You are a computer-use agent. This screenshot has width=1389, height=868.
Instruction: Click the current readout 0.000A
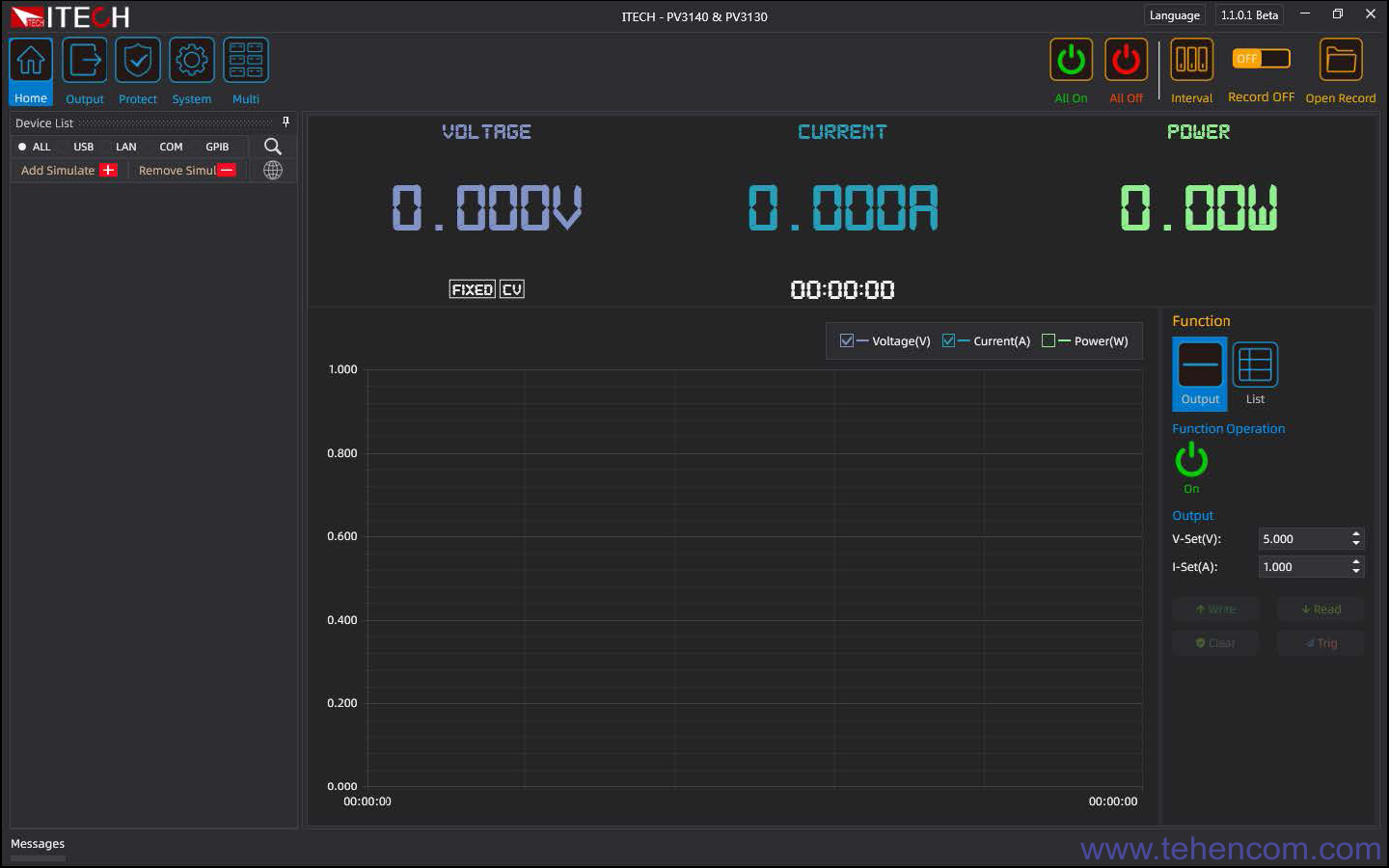[x=843, y=207]
